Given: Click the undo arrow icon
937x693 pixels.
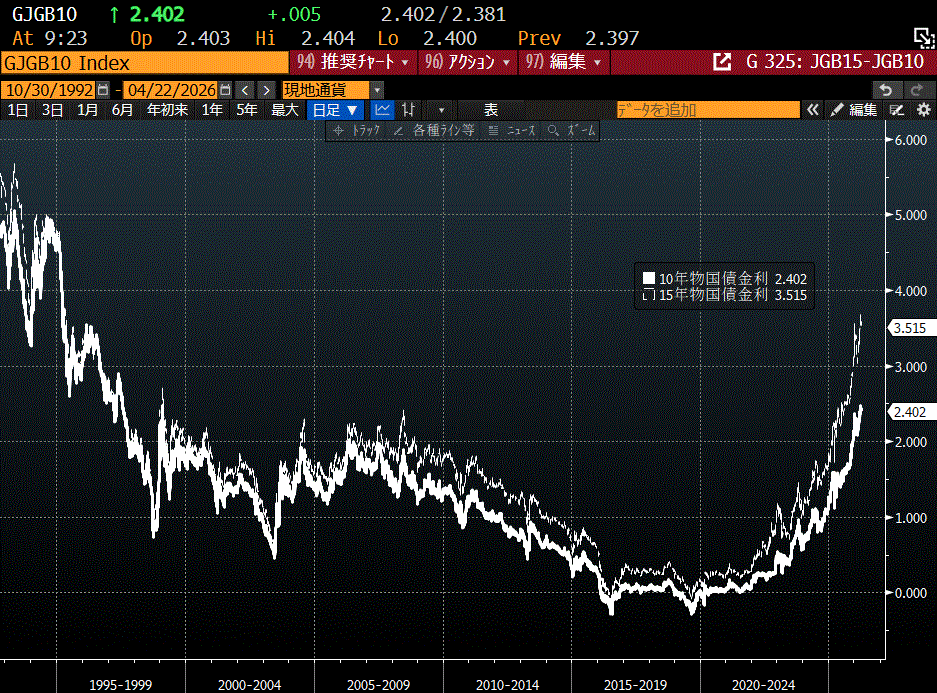Looking at the screenshot, I should 885,90.
